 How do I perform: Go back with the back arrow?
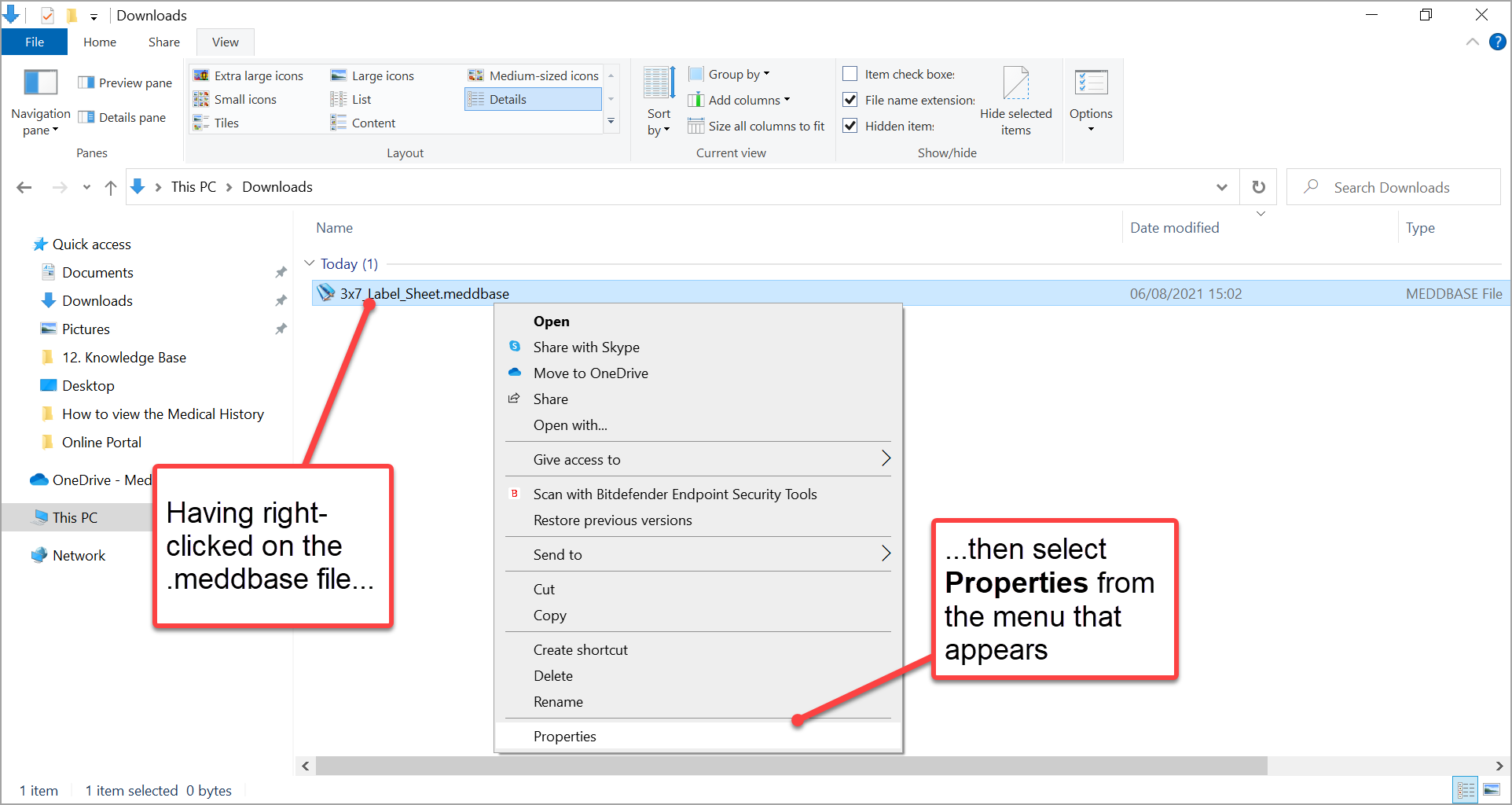pos(24,187)
